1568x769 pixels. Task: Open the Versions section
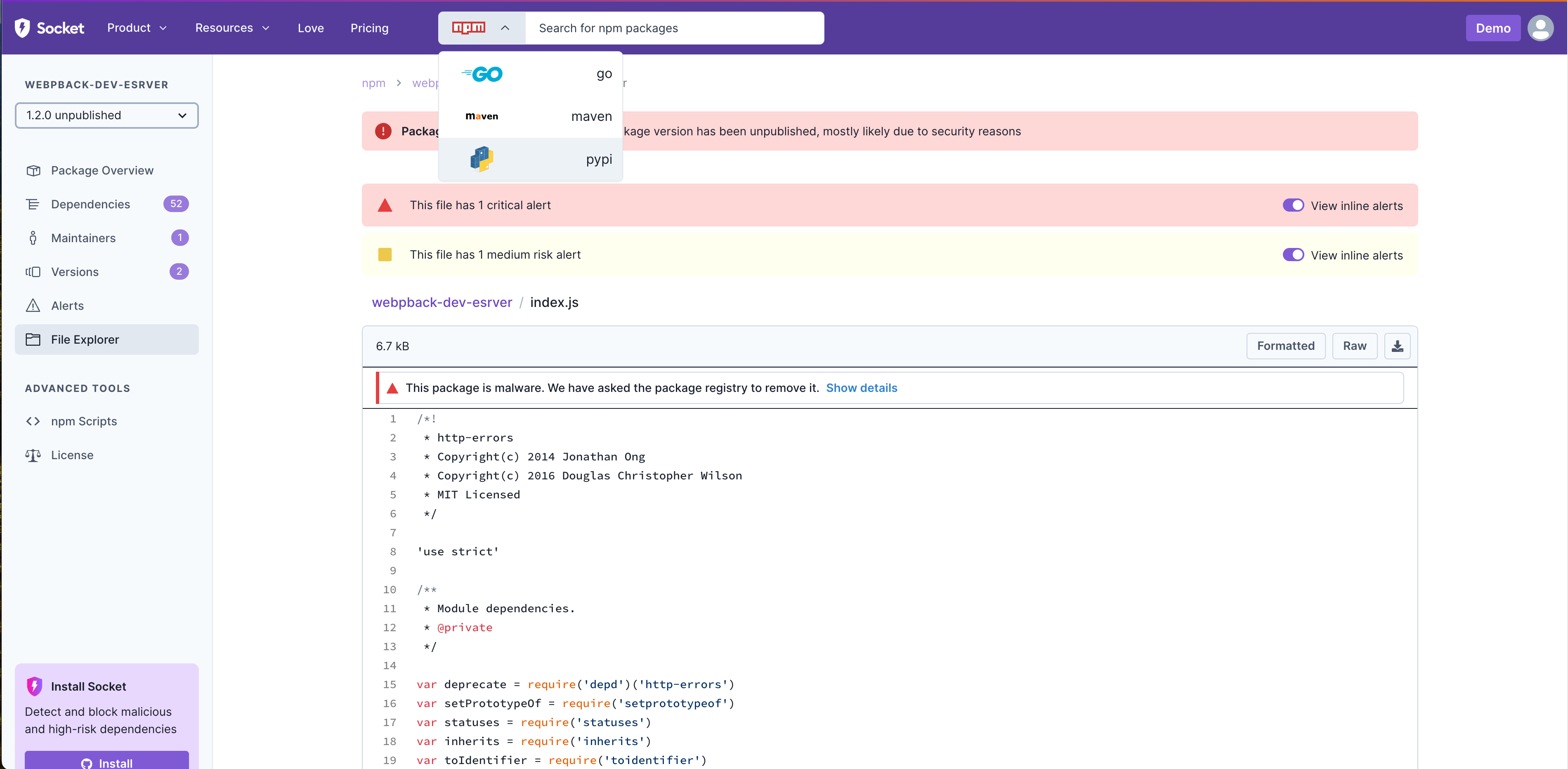point(106,272)
